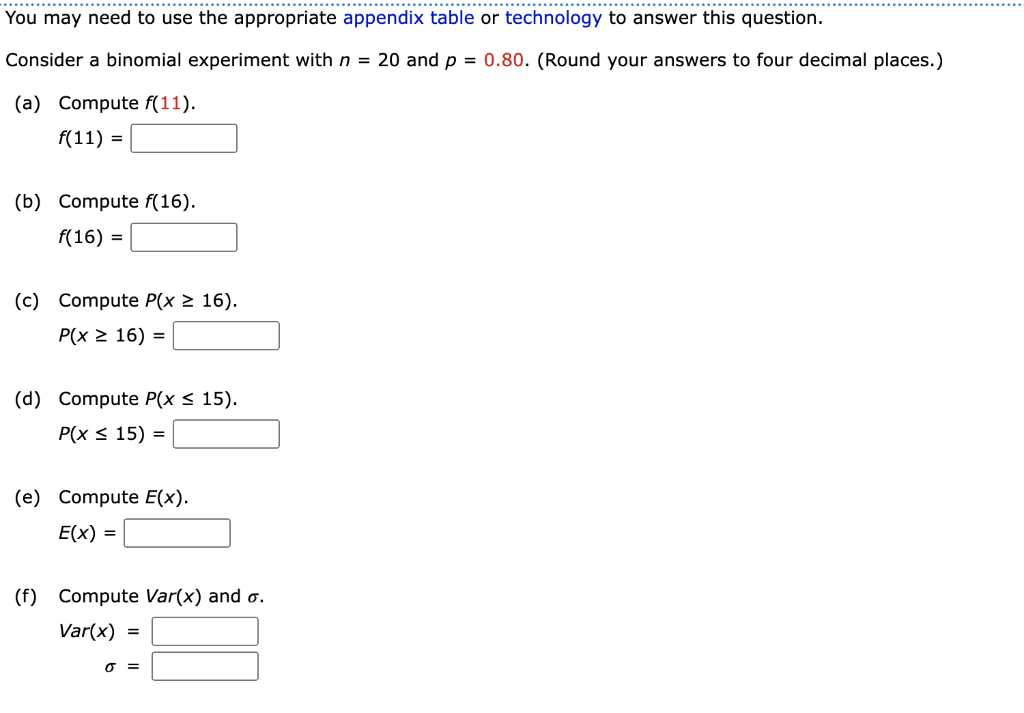Open the technology link
This screenshot has height=713, width=1024.
pyautogui.click(x=552, y=17)
